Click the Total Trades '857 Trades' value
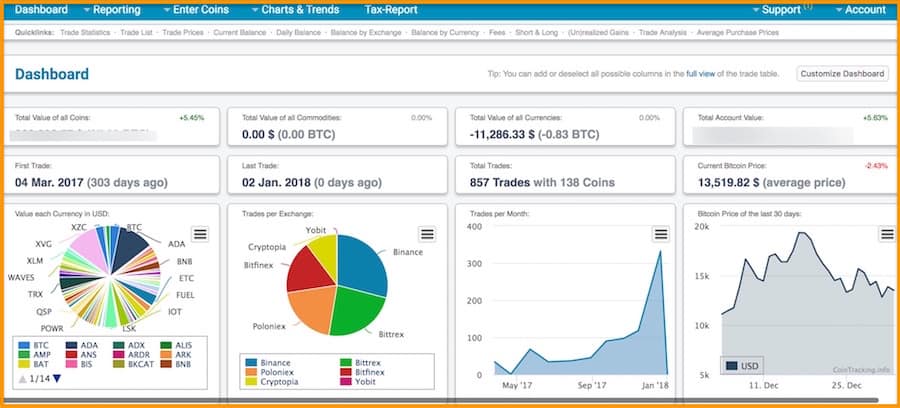900x408 pixels. [x=500, y=182]
